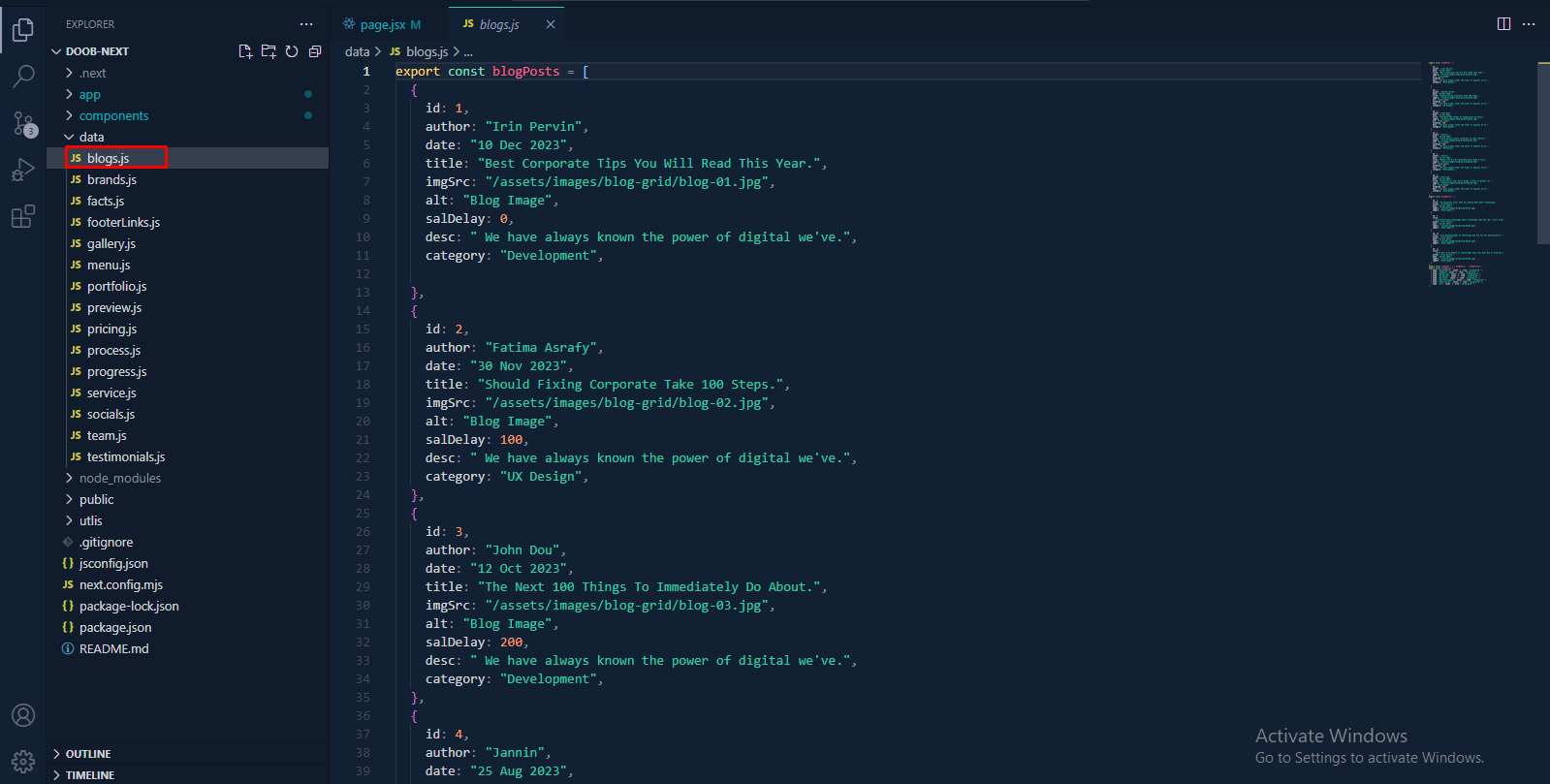
Task: Switch to the page.jsx tab
Action: click(x=390, y=24)
